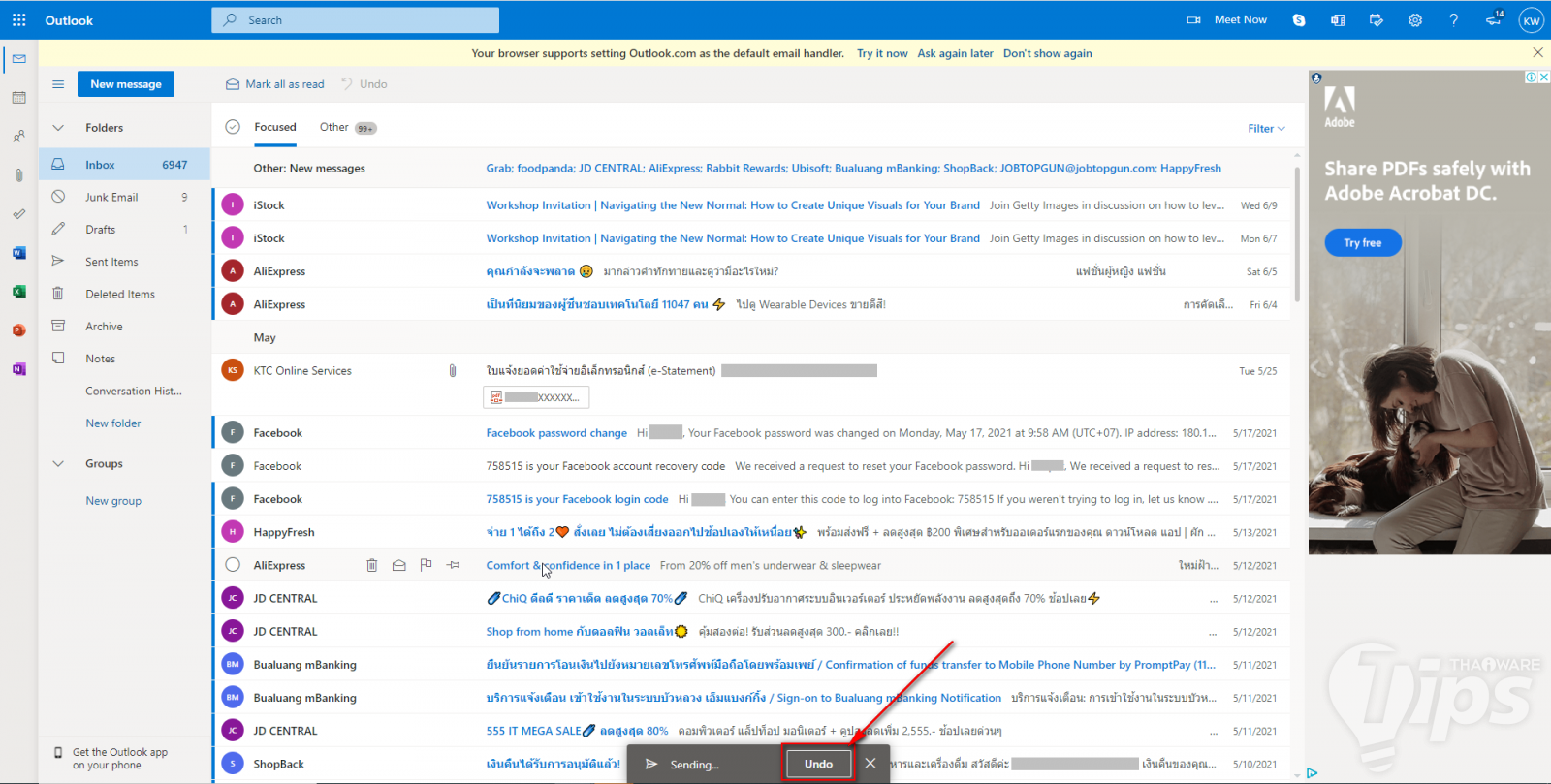The width and height of the screenshot is (1551, 784).
Task: Switch to the Other tab
Action: pos(348,127)
